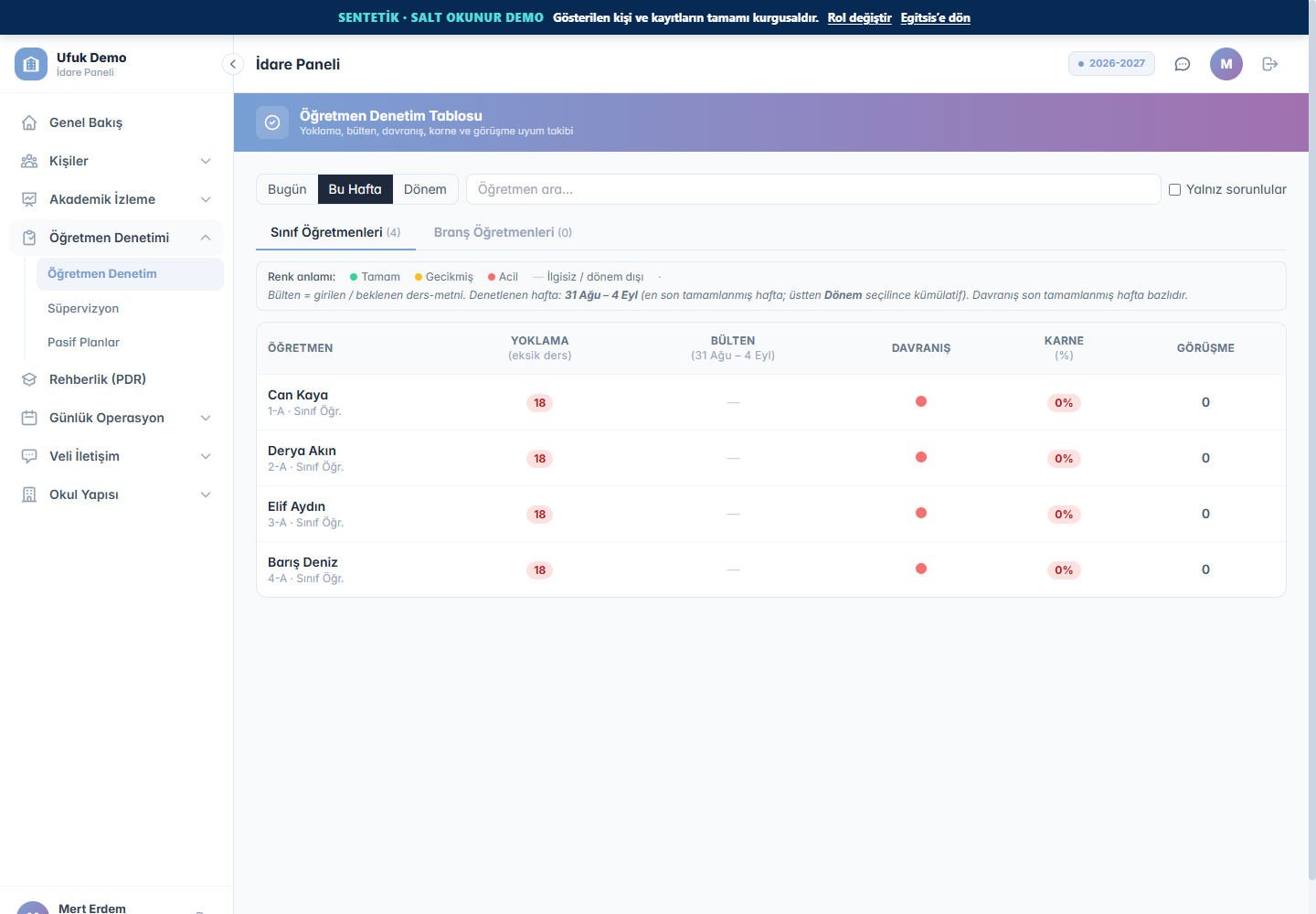Open the M user avatar

tap(1226, 64)
